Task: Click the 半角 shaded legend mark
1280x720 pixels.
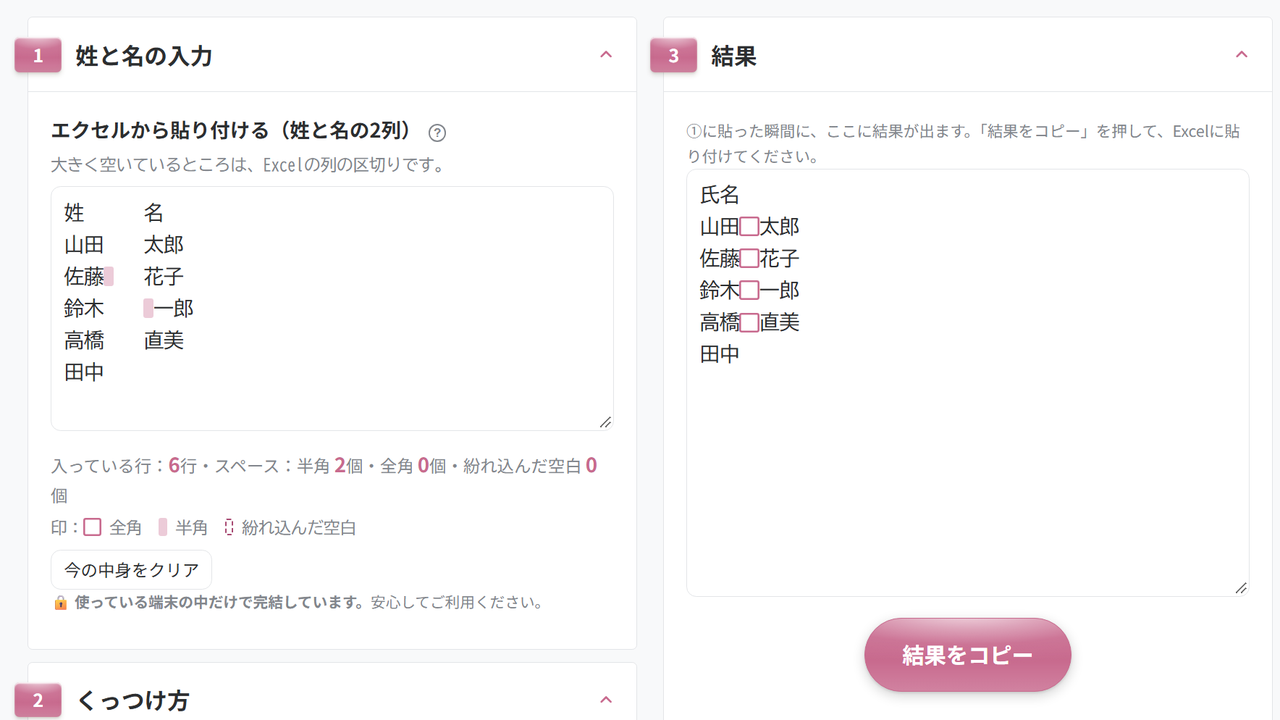Action: (163, 527)
